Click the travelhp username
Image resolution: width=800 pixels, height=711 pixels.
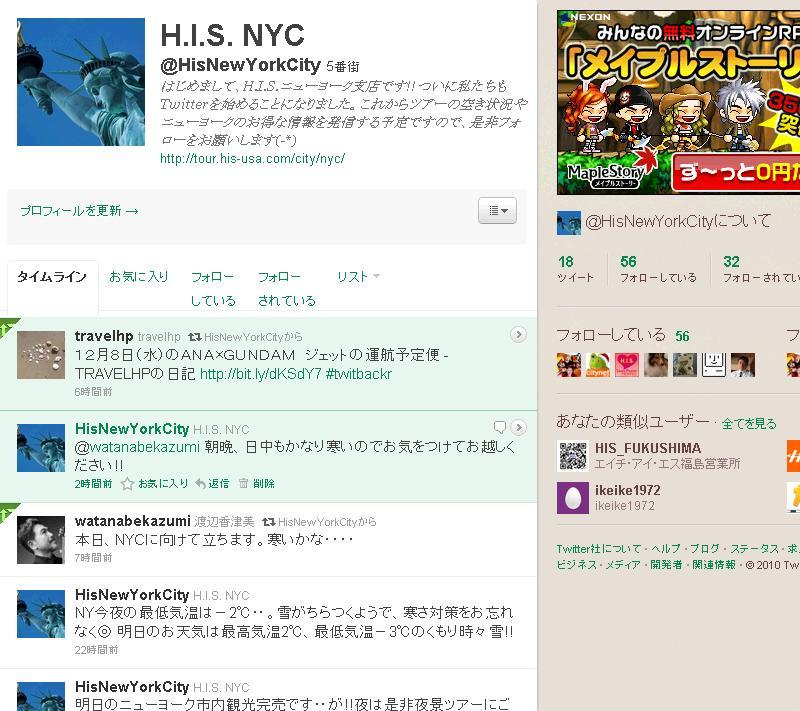pyautogui.click(x=104, y=336)
